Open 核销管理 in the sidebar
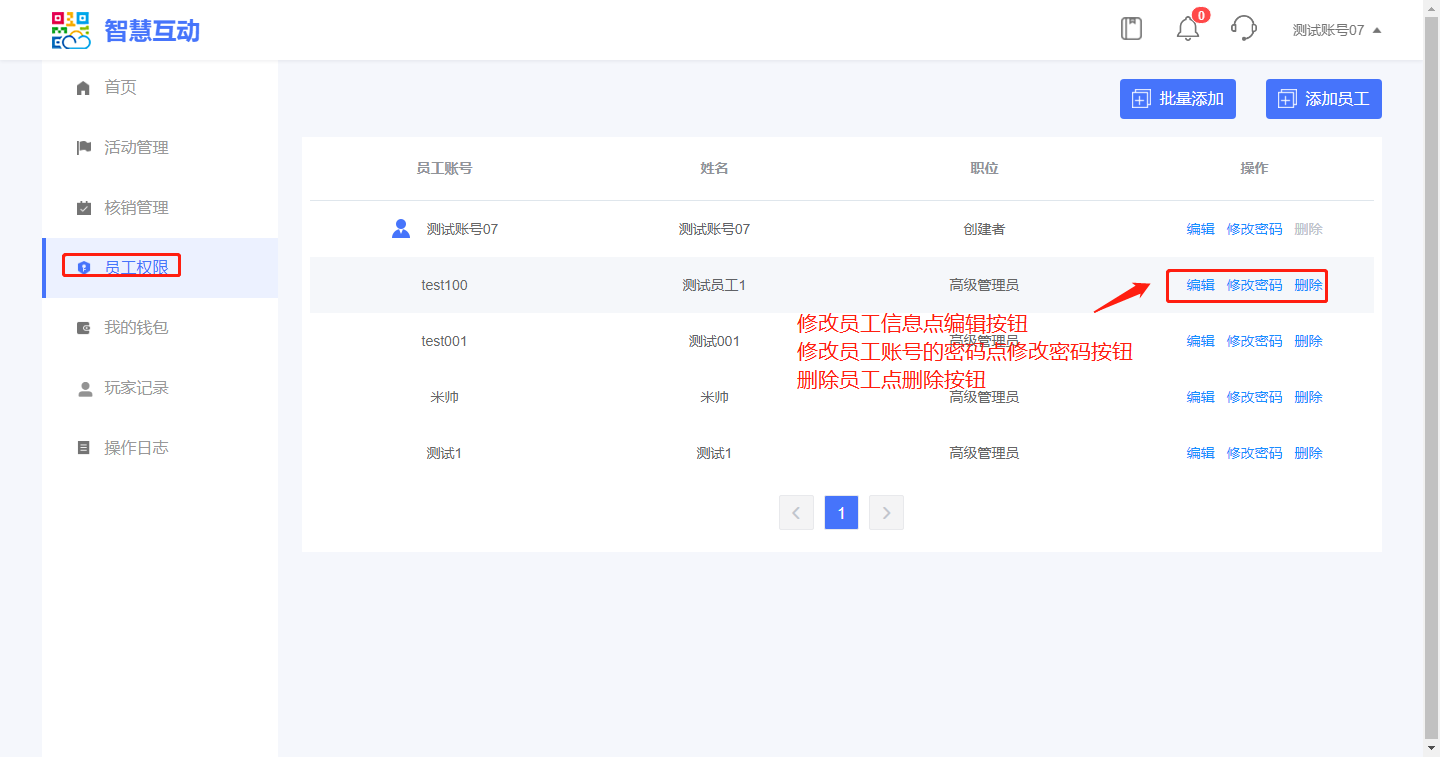This screenshot has height=757, width=1440. click(x=136, y=208)
